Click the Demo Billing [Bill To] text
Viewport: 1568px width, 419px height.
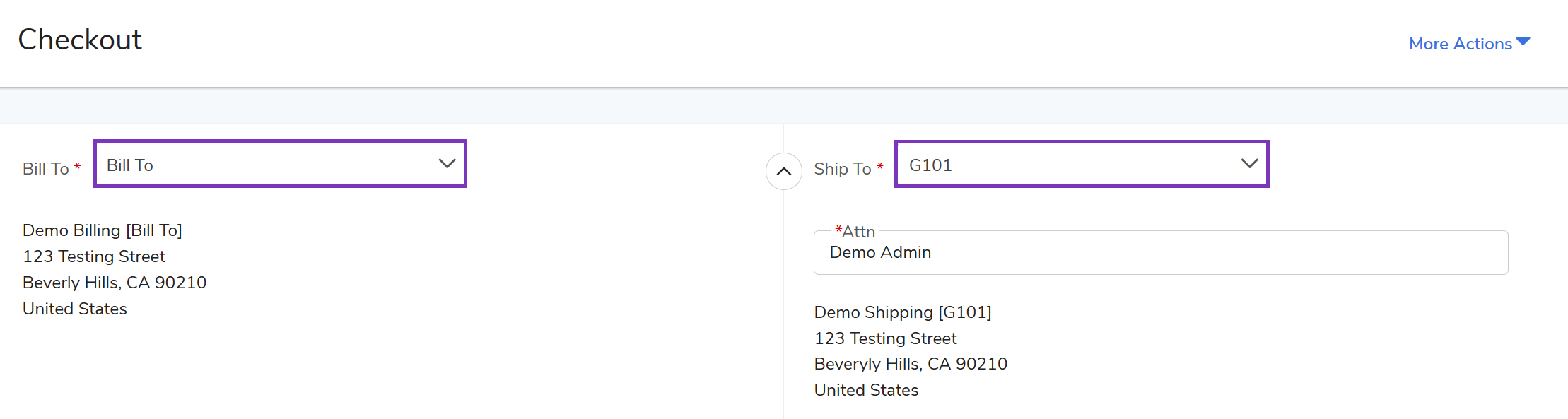point(103,230)
